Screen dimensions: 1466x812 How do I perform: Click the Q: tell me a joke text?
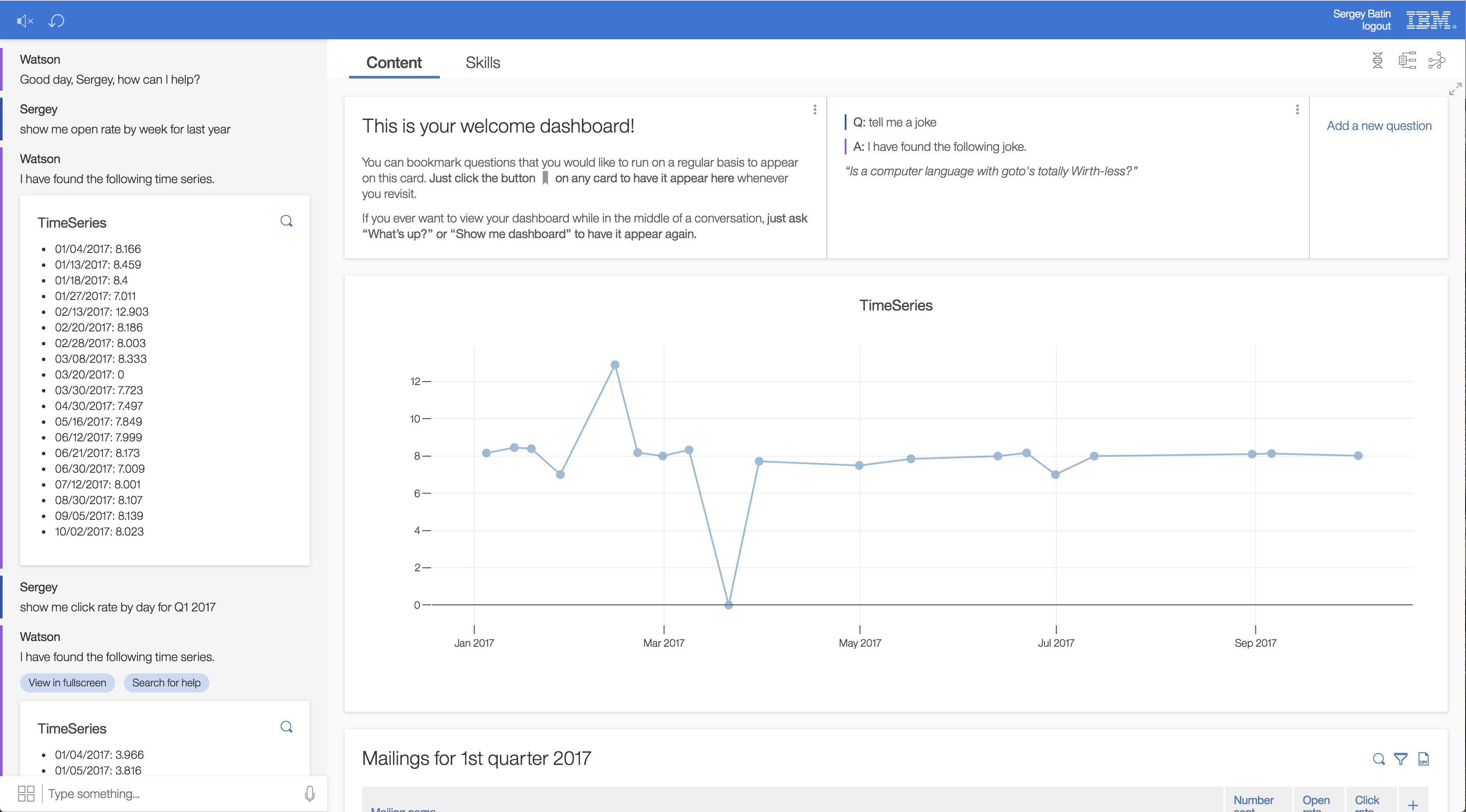(x=894, y=122)
